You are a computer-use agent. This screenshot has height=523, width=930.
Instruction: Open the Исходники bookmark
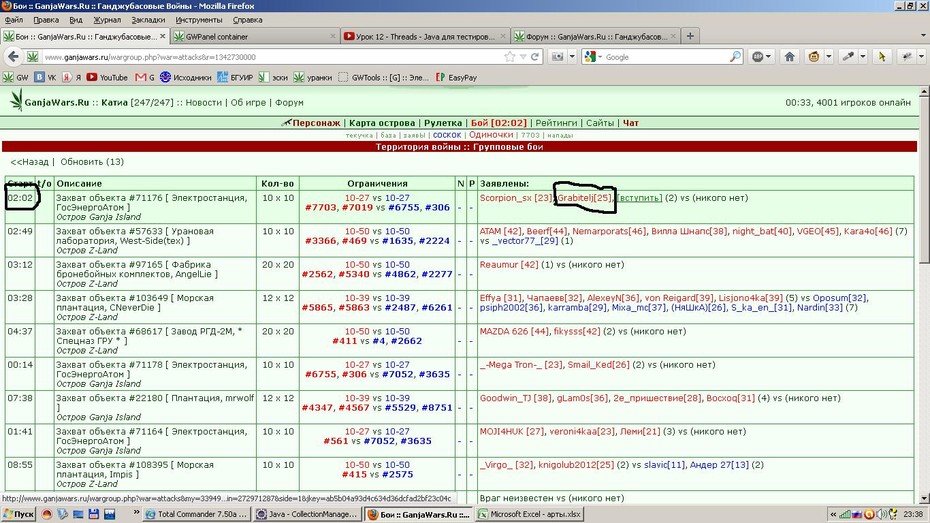(186, 78)
